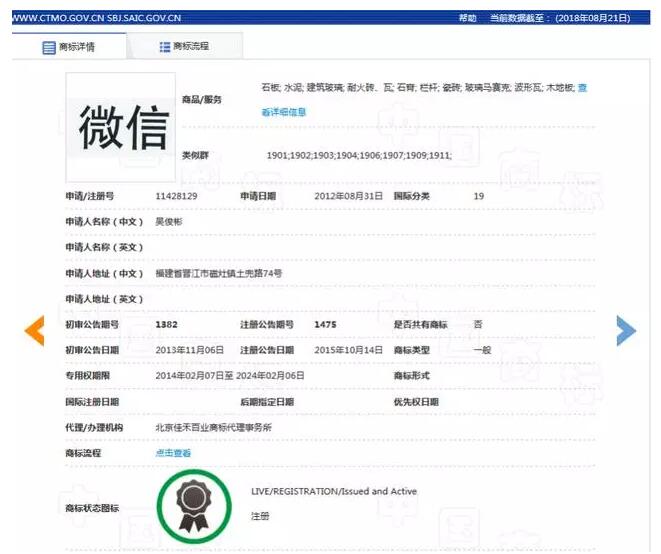Viewport: 661px width, 554px height.
Task: Click the data date 2018年08月21日
Action: click(593, 18)
